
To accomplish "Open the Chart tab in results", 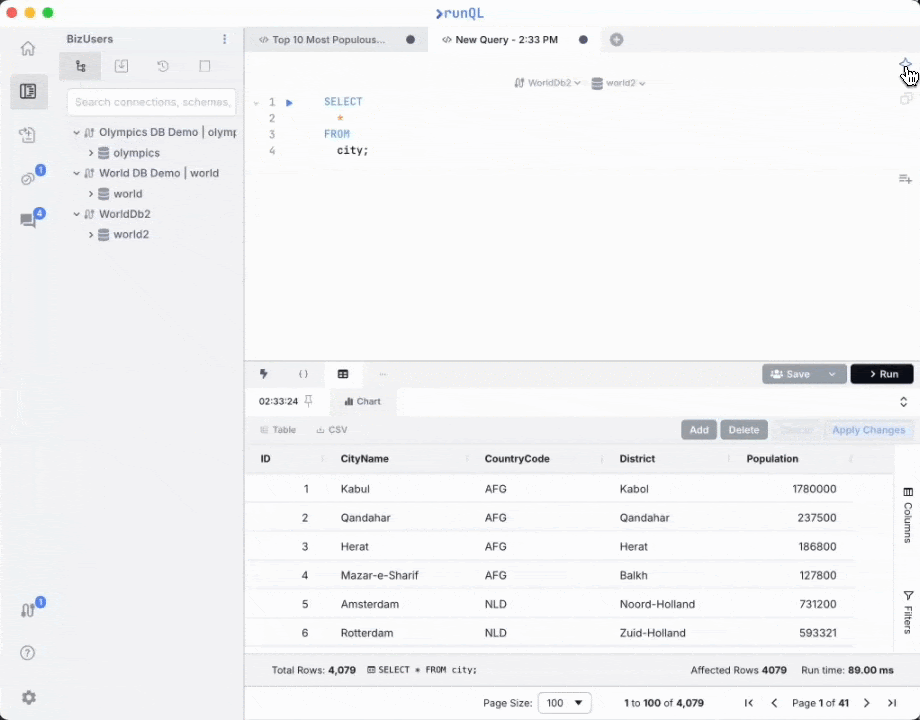I will tap(363, 401).
